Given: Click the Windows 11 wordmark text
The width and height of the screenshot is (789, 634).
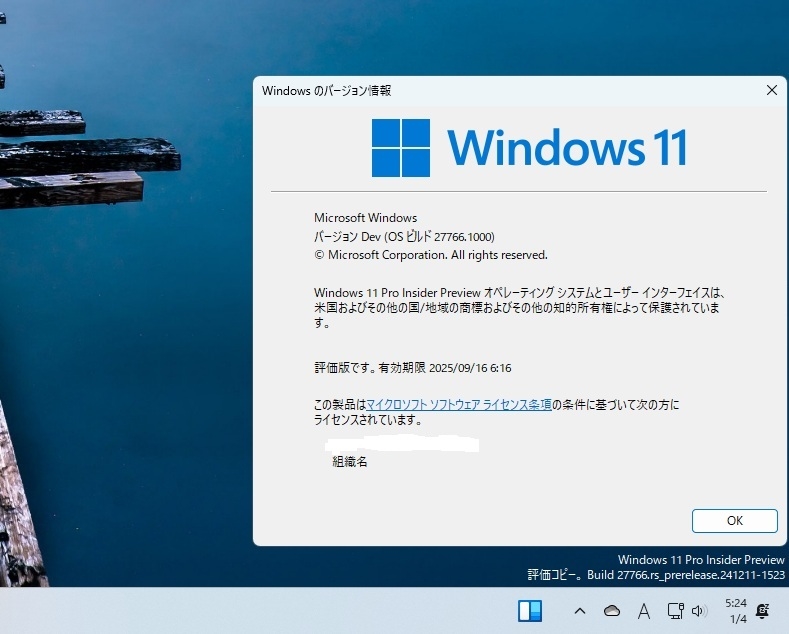Looking at the screenshot, I should pos(567,147).
